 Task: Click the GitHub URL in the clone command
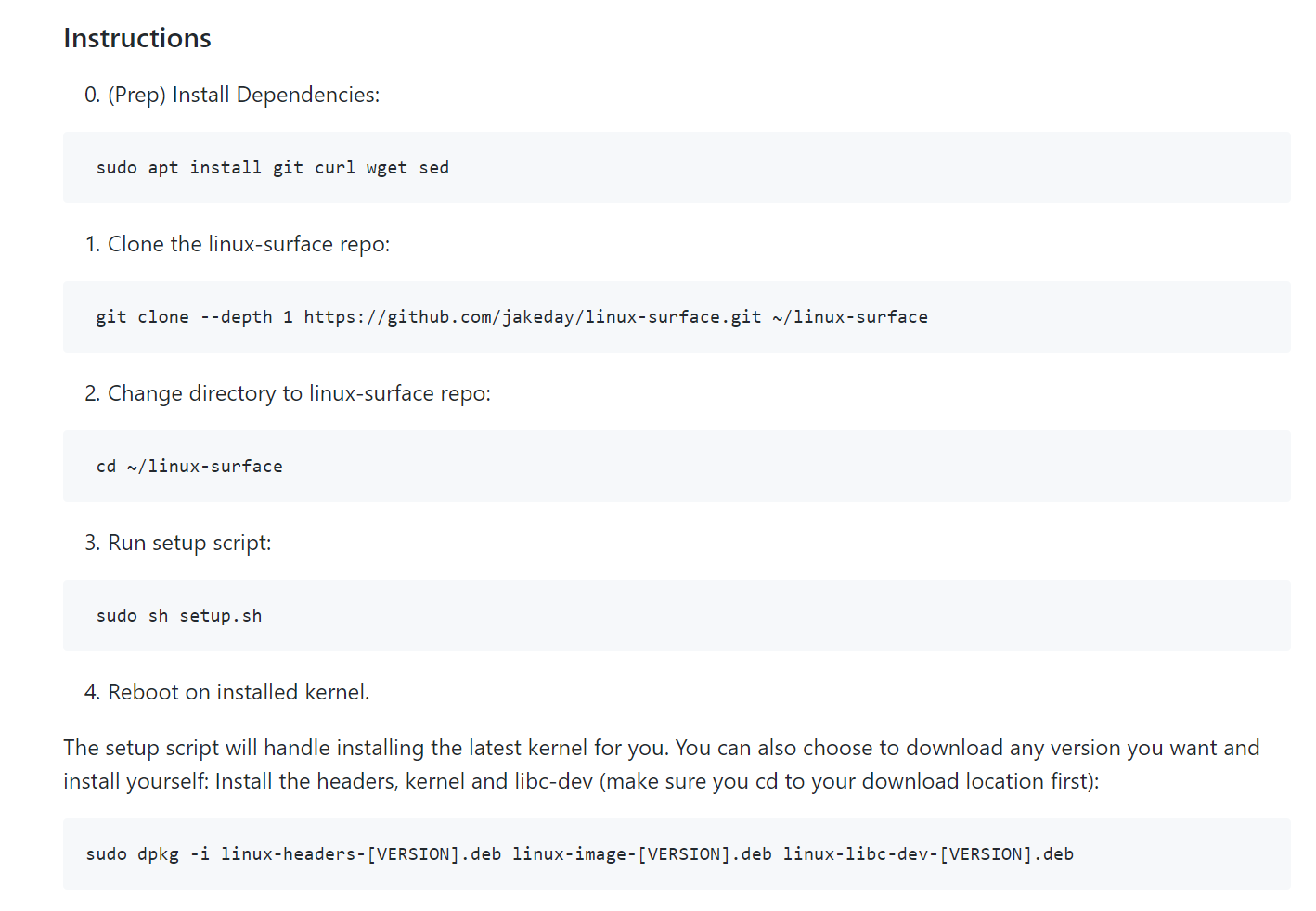pos(532,317)
